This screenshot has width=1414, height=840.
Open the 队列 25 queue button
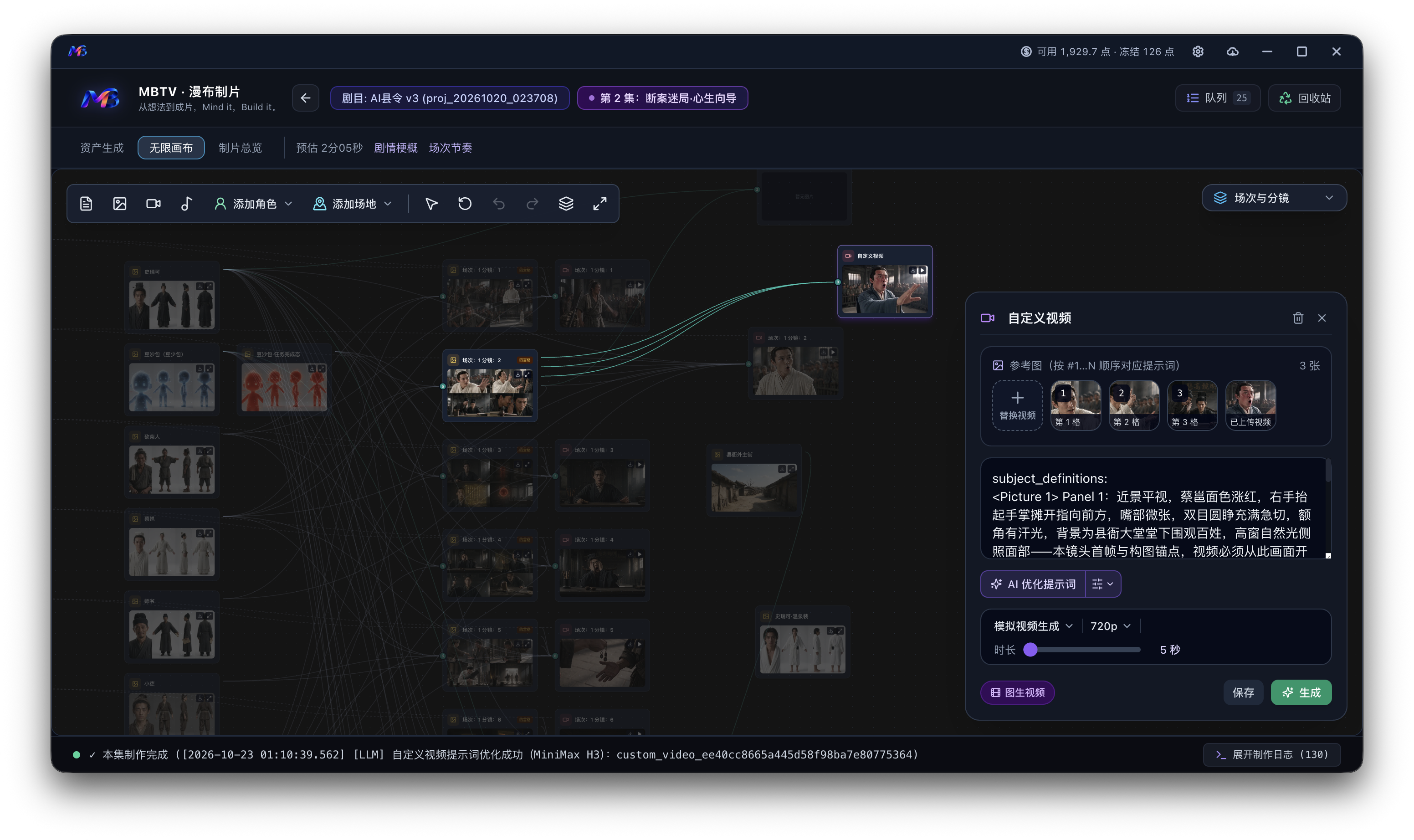pyautogui.click(x=1218, y=98)
